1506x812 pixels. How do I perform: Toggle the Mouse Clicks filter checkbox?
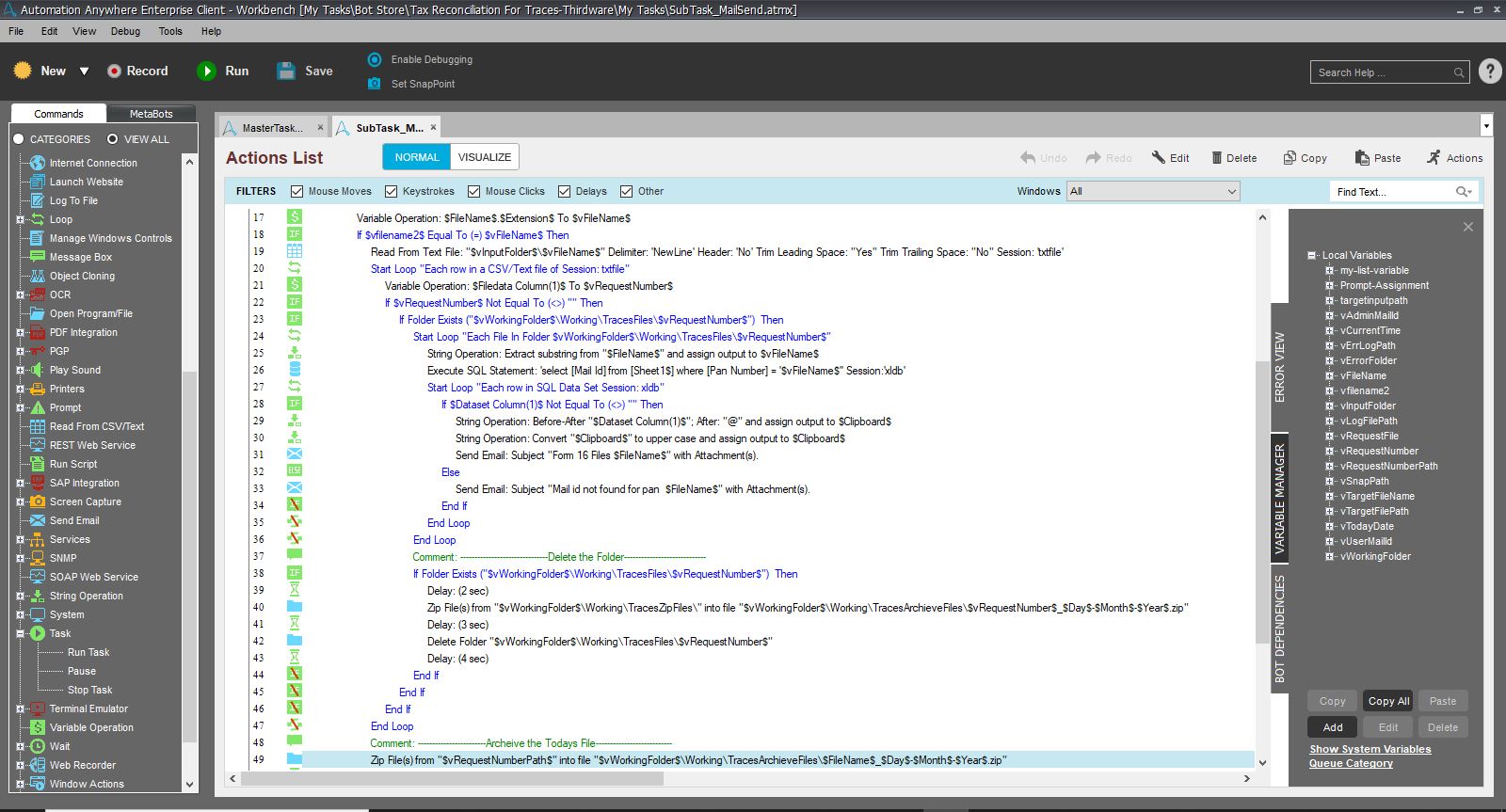pyautogui.click(x=473, y=191)
